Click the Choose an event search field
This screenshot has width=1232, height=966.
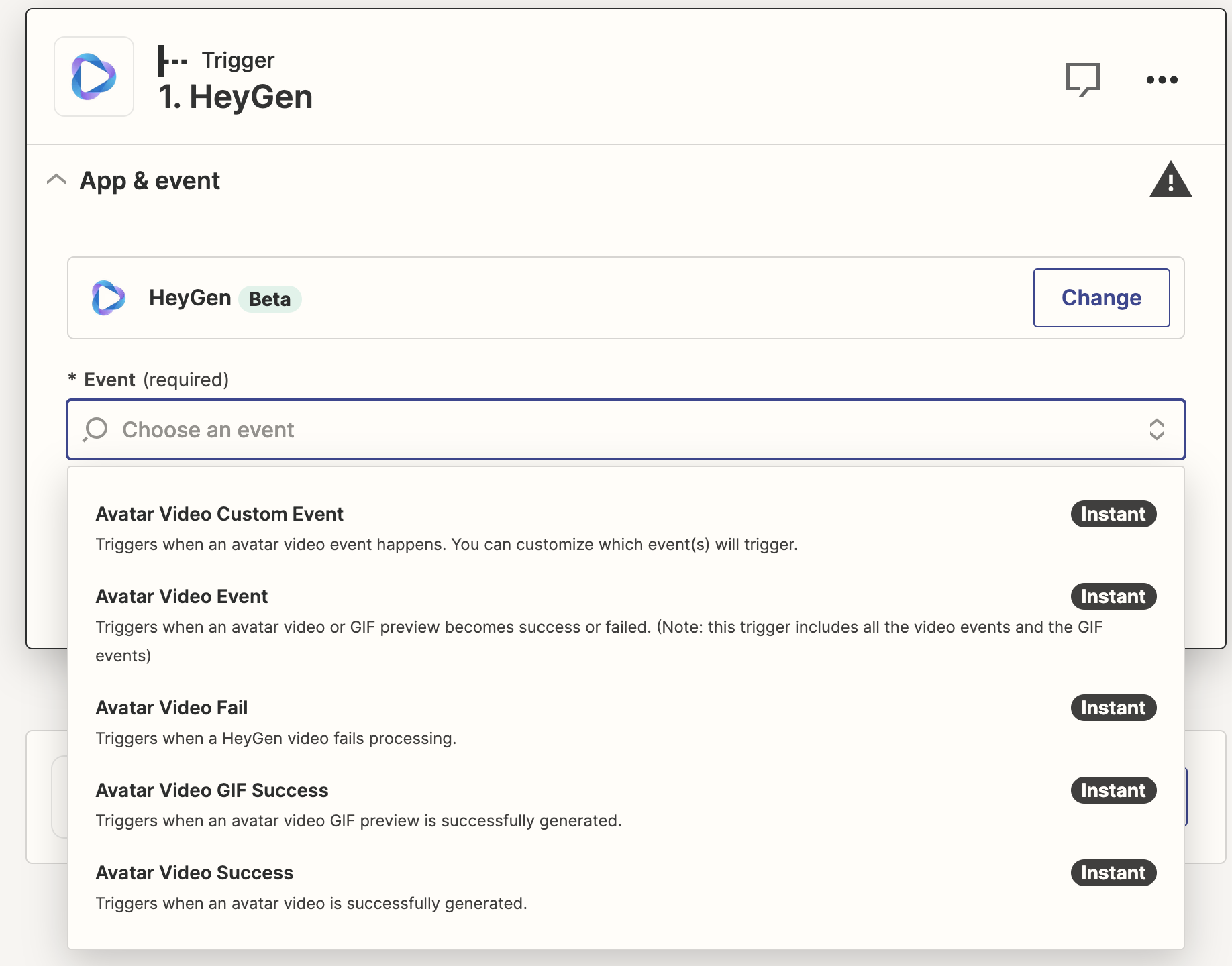tap(625, 429)
